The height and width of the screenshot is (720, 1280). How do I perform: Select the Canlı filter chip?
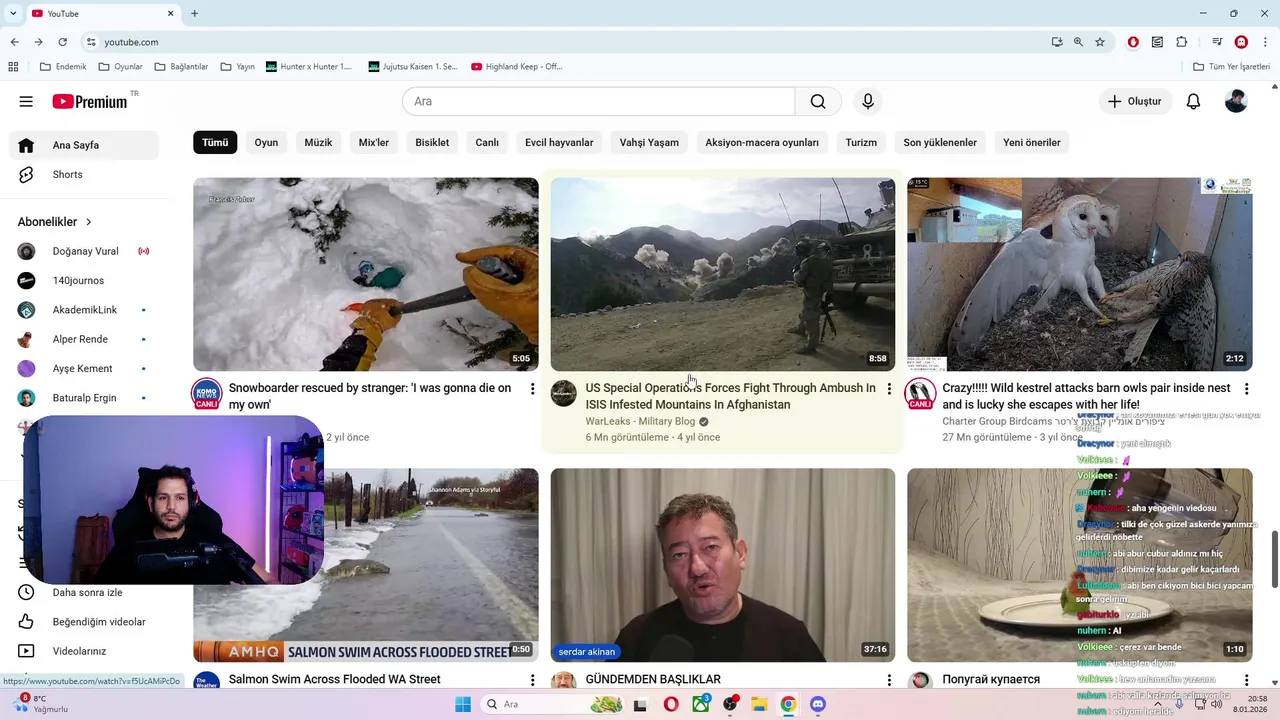tap(487, 143)
